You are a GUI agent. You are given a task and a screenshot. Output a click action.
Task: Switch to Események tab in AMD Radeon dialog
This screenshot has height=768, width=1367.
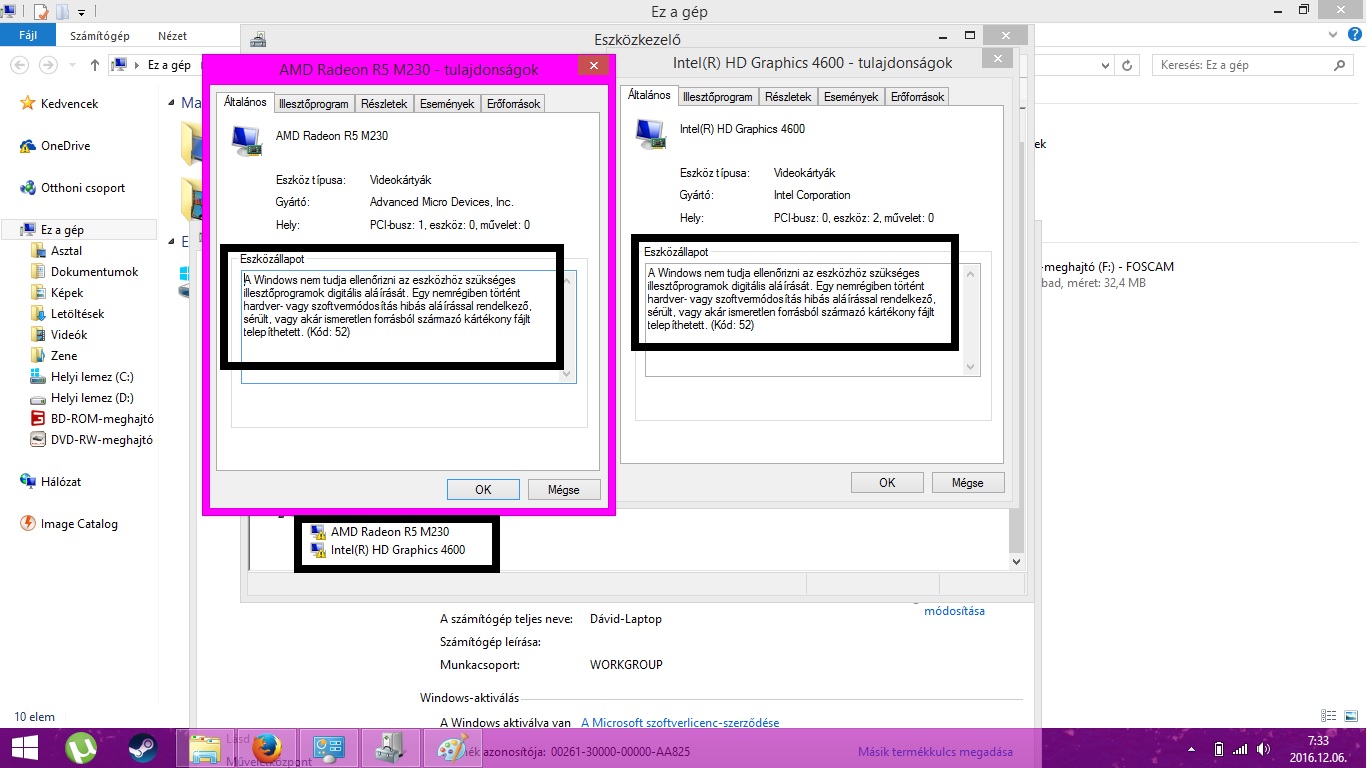point(447,104)
